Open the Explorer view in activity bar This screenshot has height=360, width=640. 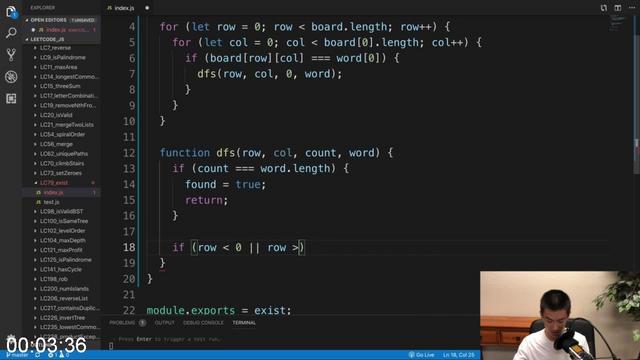(11, 12)
